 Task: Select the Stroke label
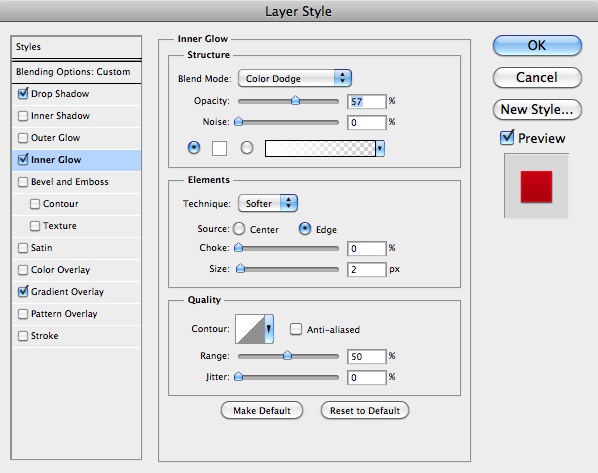click(x=45, y=336)
